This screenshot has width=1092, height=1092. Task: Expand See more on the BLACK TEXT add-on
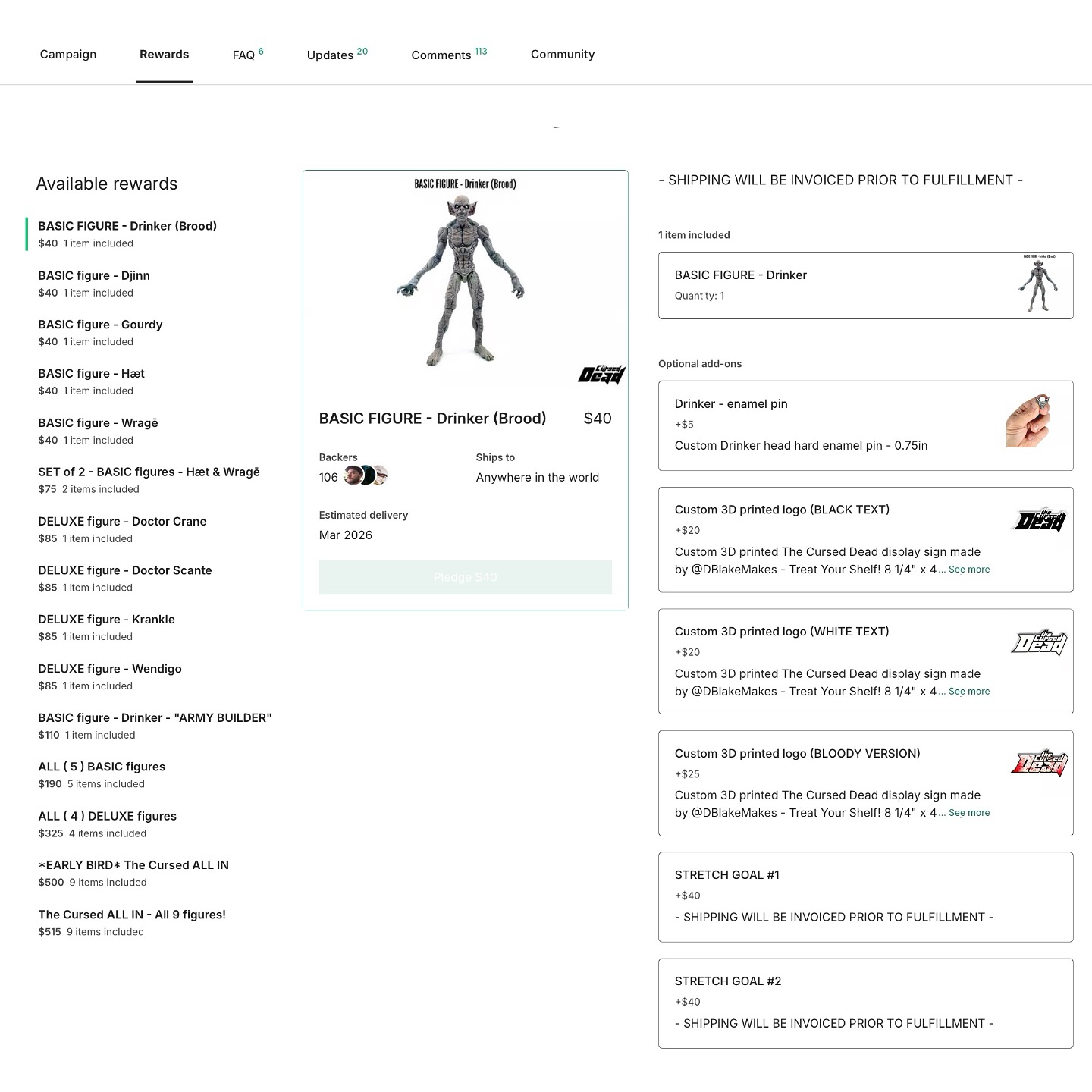(x=968, y=570)
